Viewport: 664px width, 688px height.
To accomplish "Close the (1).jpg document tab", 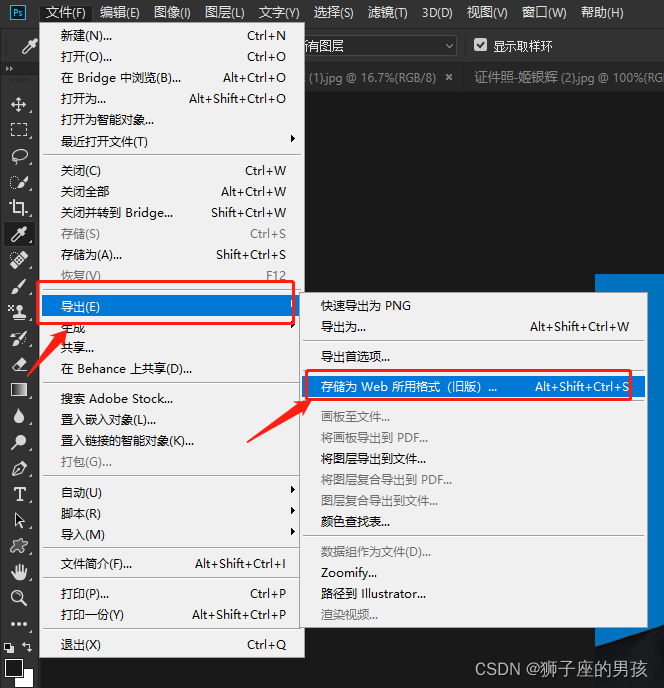I will tap(449, 77).
